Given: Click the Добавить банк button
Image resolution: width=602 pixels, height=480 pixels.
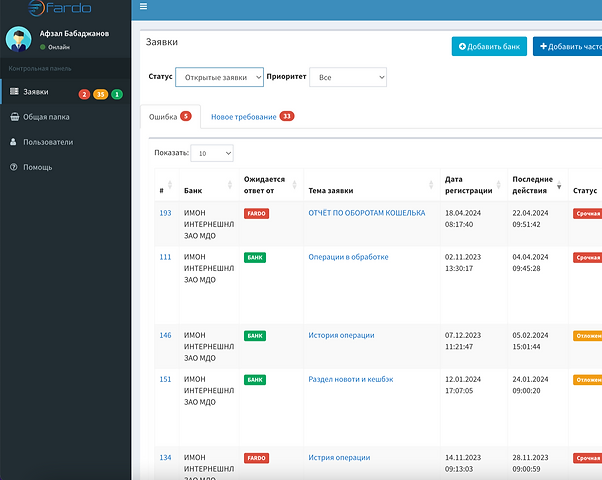Looking at the screenshot, I should (x=489, y=46).
